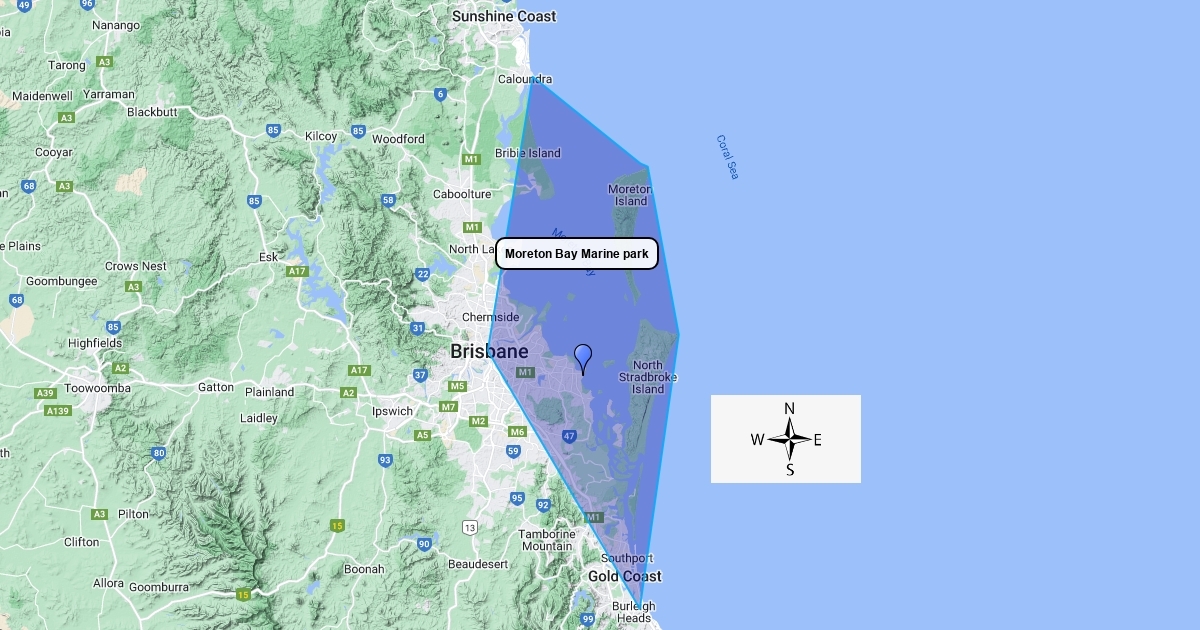This screenshot has height=630, width=1200.
Task: Click the route 37 shield near Brisbane
Action: [420, 376]
